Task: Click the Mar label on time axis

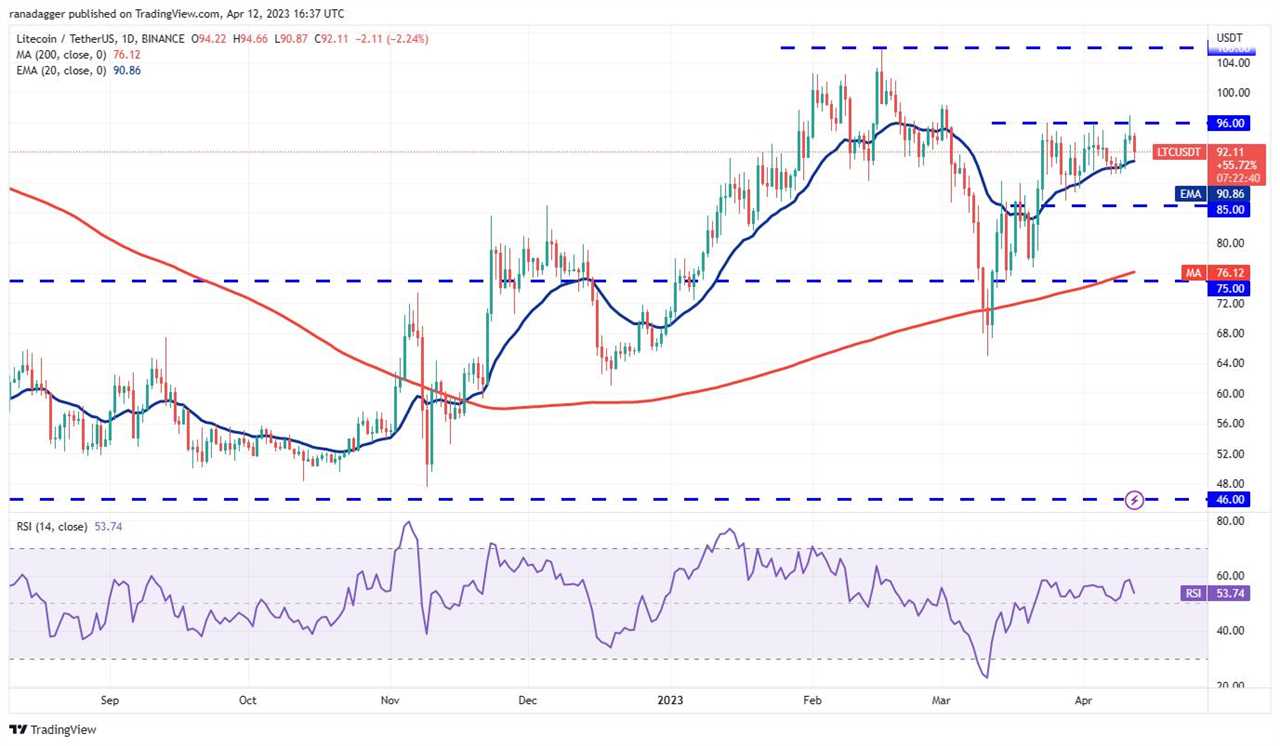Action: tap(943, 700)
